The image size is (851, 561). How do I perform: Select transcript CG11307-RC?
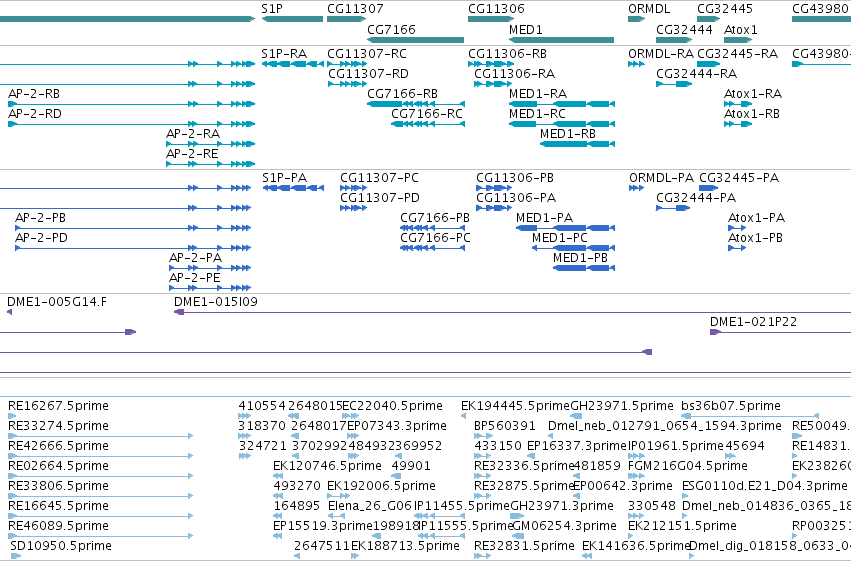click(367, 54)
